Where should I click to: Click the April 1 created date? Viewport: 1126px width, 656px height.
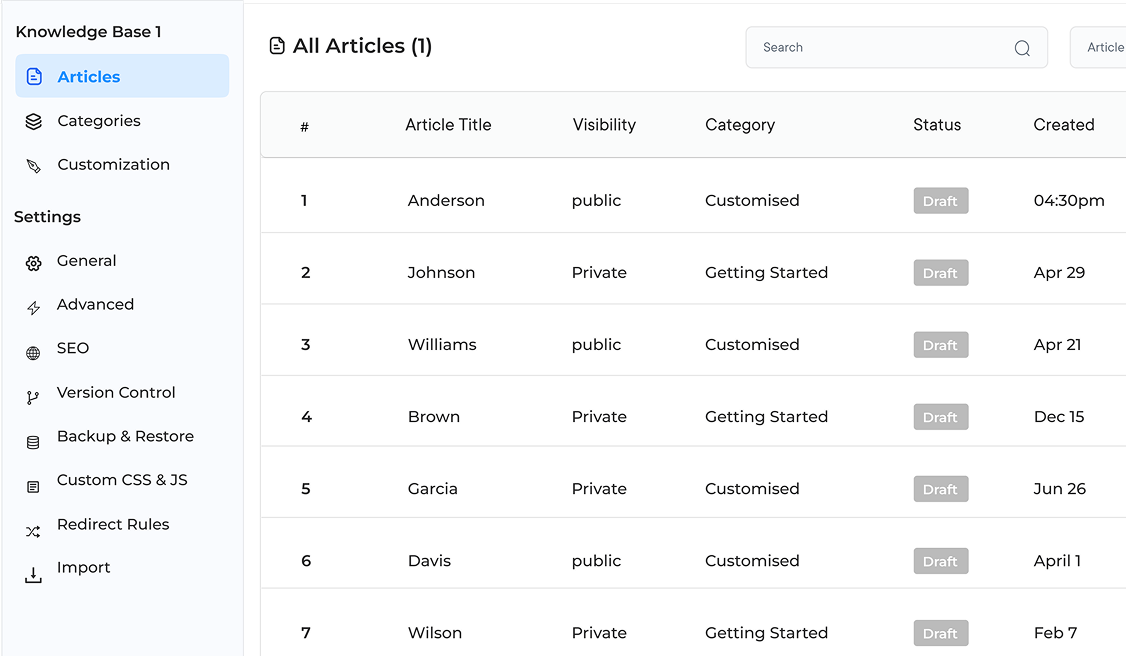[x=1057, y=561]
